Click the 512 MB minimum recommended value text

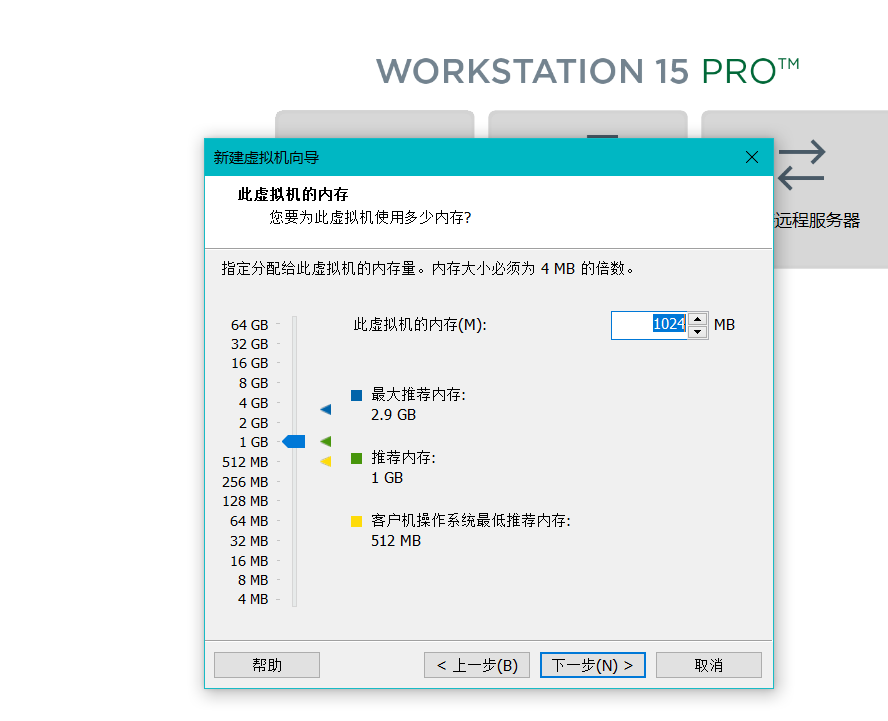pos(396,541)
